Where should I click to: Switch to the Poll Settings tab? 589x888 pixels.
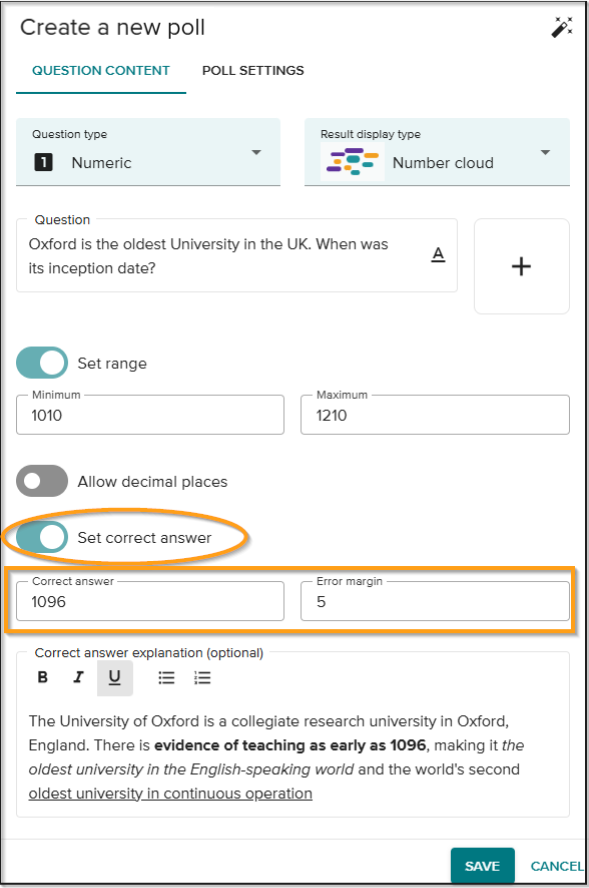tap(253, 71)
